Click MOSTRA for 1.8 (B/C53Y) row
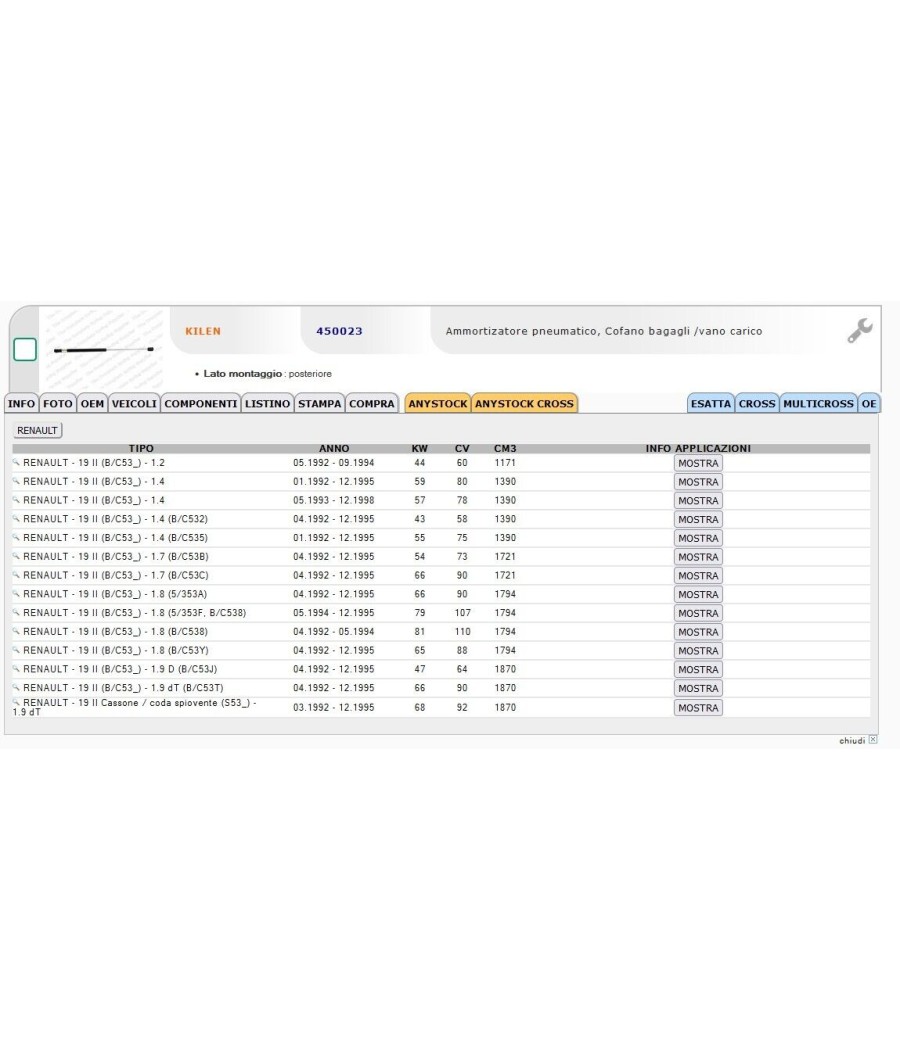The height and width of the screenshot is (1050, 900). pyautogui.click(x=698, y=651)
